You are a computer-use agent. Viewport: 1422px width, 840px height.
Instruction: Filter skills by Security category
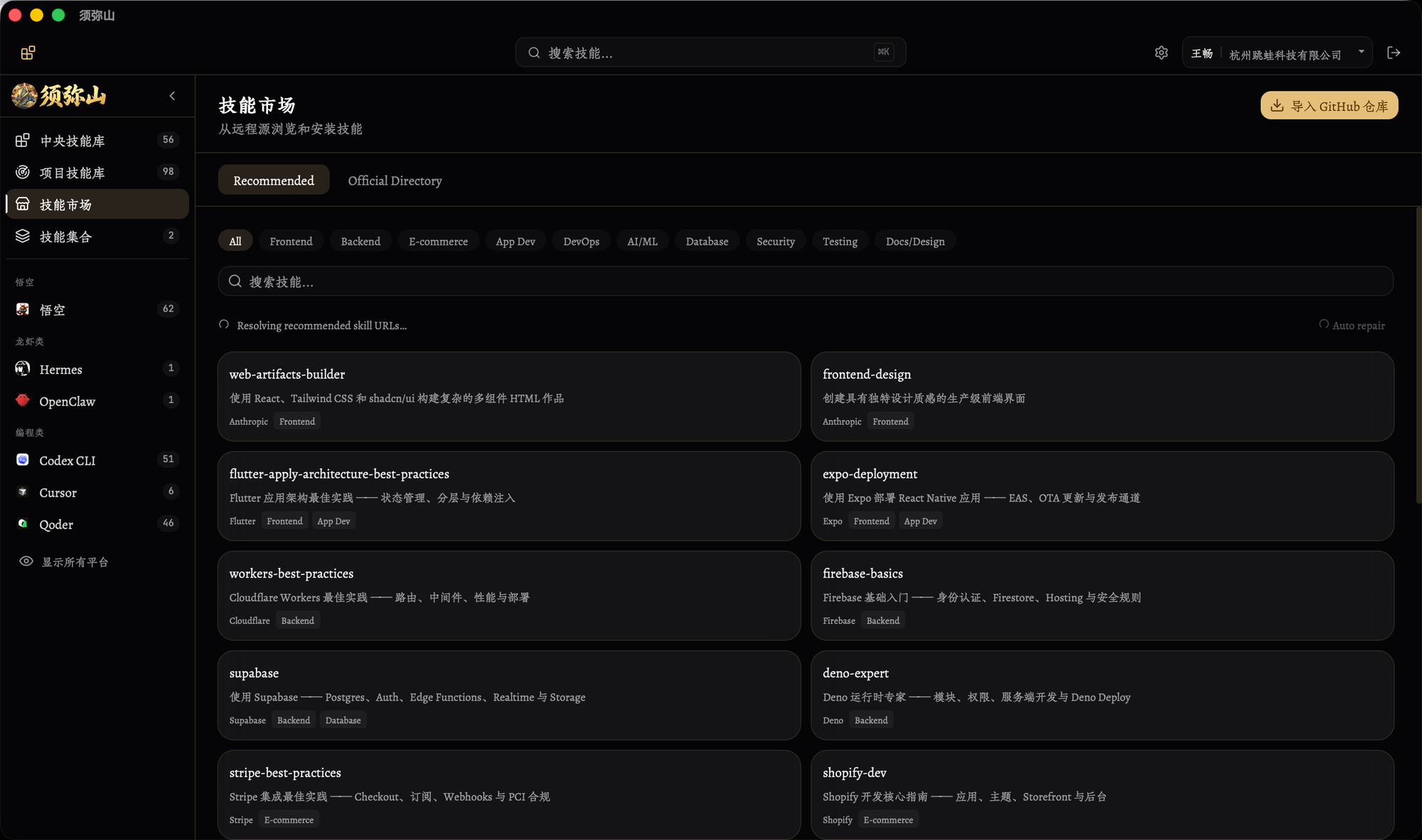(776, 241)
